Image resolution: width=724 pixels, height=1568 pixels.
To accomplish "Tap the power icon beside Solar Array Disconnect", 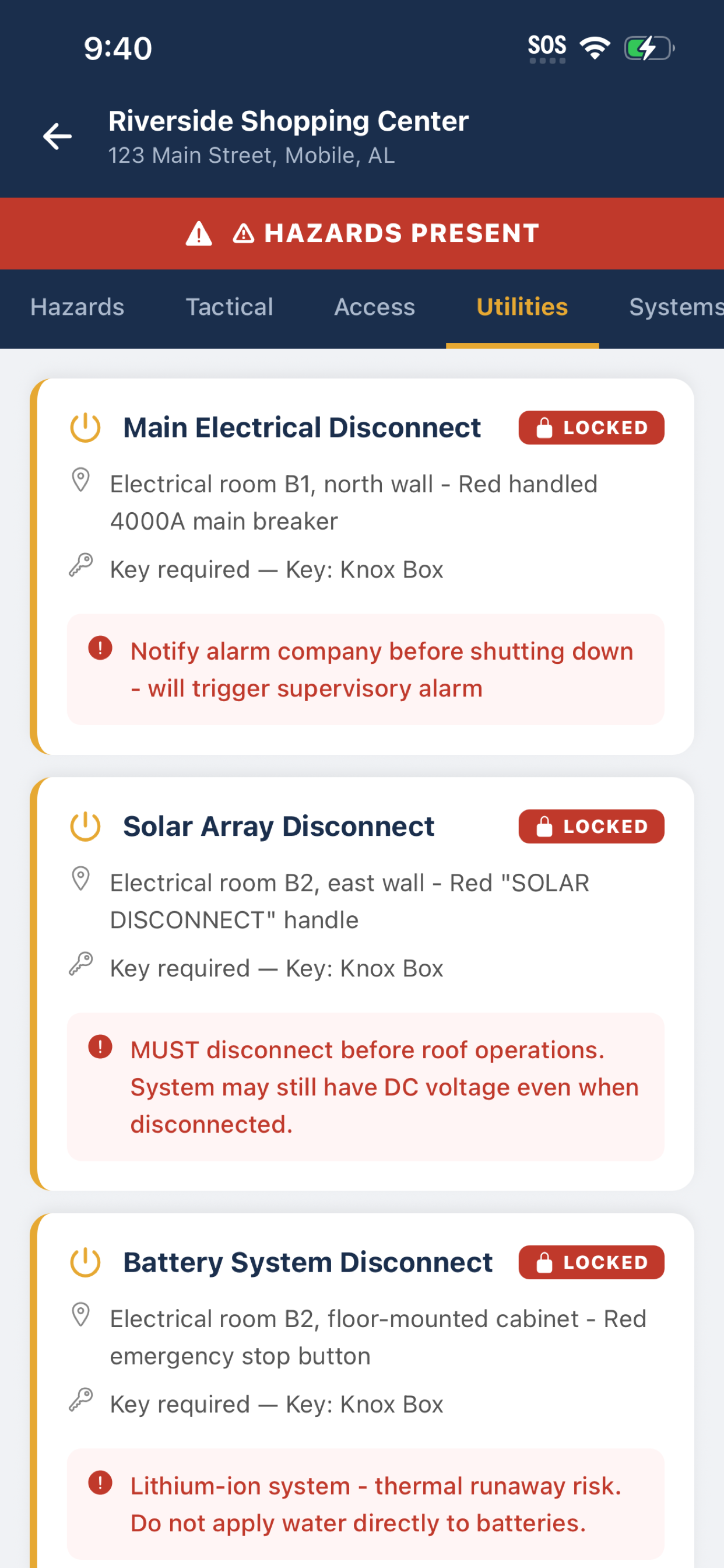I will [85, 826].
